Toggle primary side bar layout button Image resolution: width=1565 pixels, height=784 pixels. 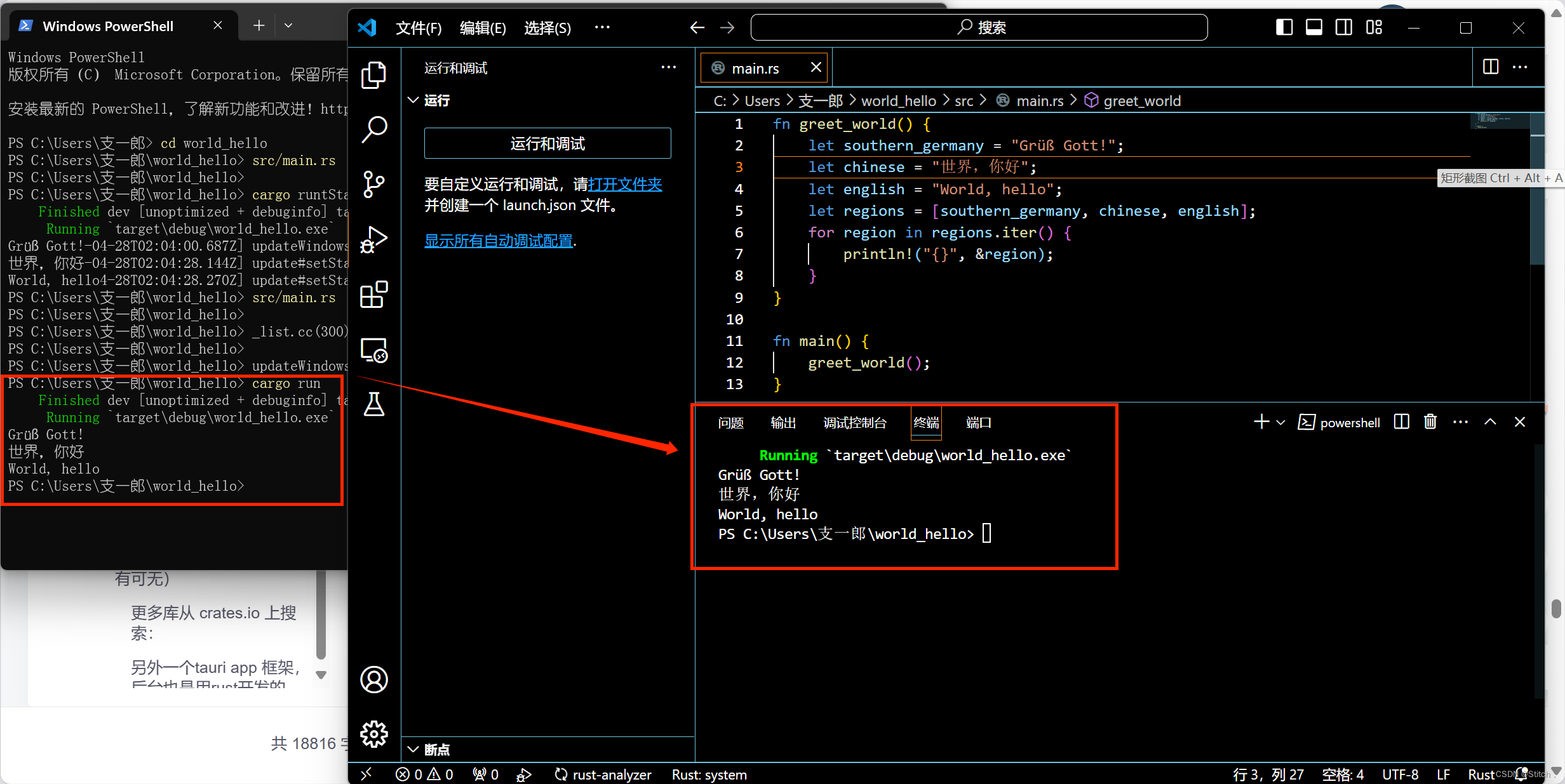1284,27
